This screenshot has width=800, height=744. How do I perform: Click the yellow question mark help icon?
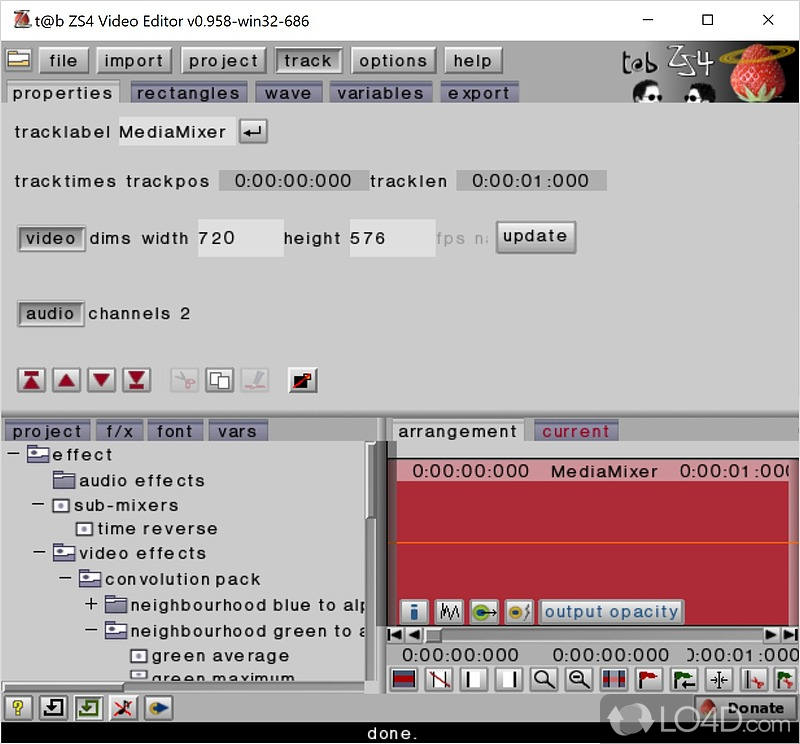coord(20,708)
